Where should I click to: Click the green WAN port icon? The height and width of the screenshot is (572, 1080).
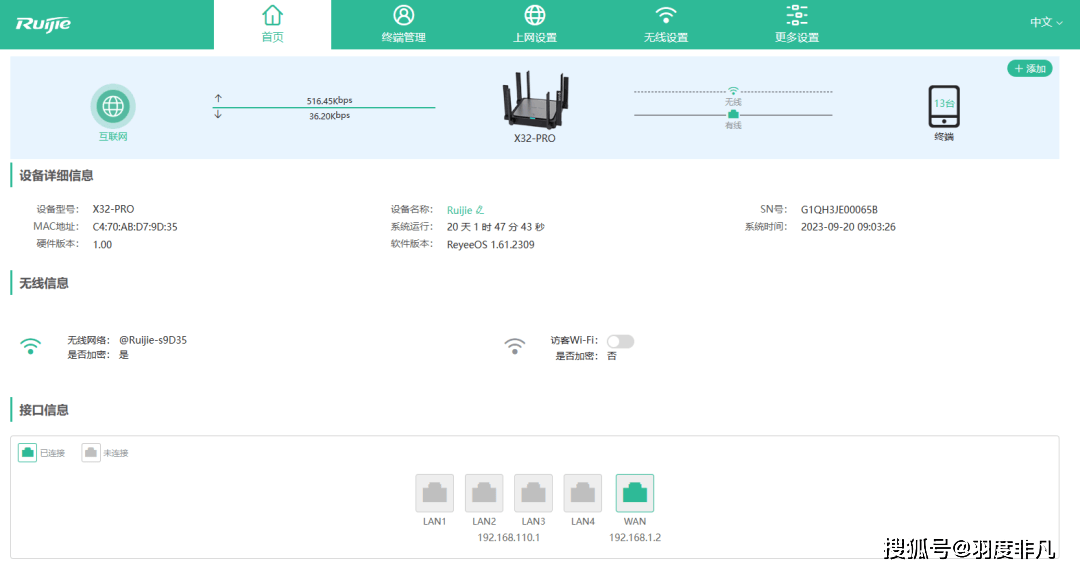[x=634, y=493]
